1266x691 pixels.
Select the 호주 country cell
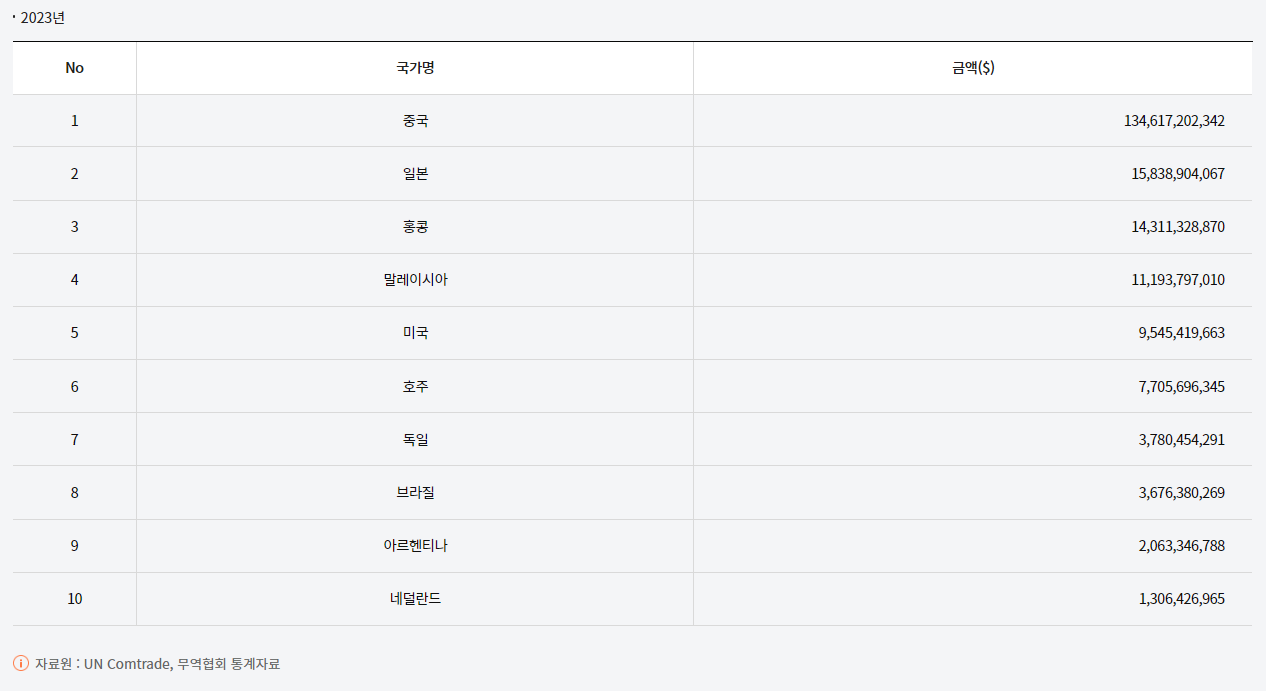click(415, 386)
